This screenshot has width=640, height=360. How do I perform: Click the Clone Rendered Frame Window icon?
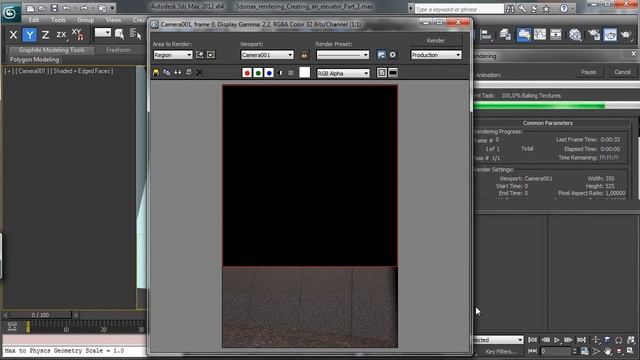tap(178, 73)
